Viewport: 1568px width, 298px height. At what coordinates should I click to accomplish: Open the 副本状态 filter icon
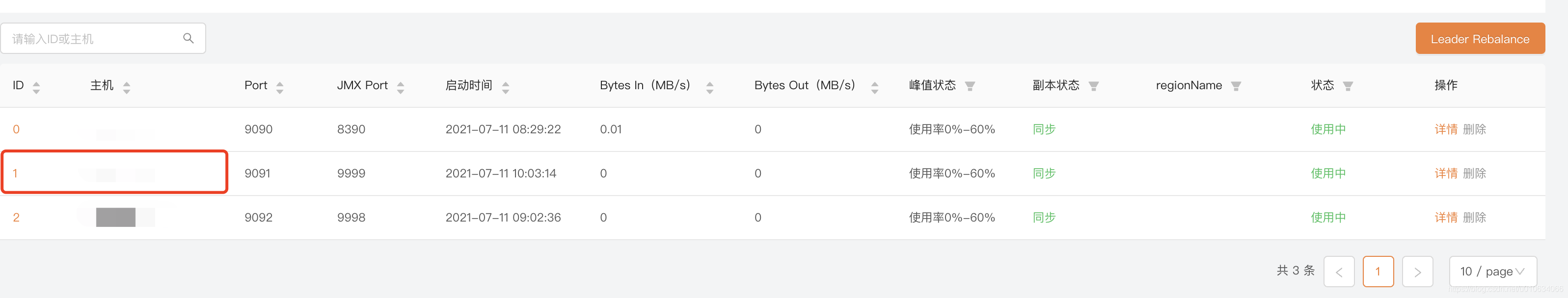[1094, 86]
